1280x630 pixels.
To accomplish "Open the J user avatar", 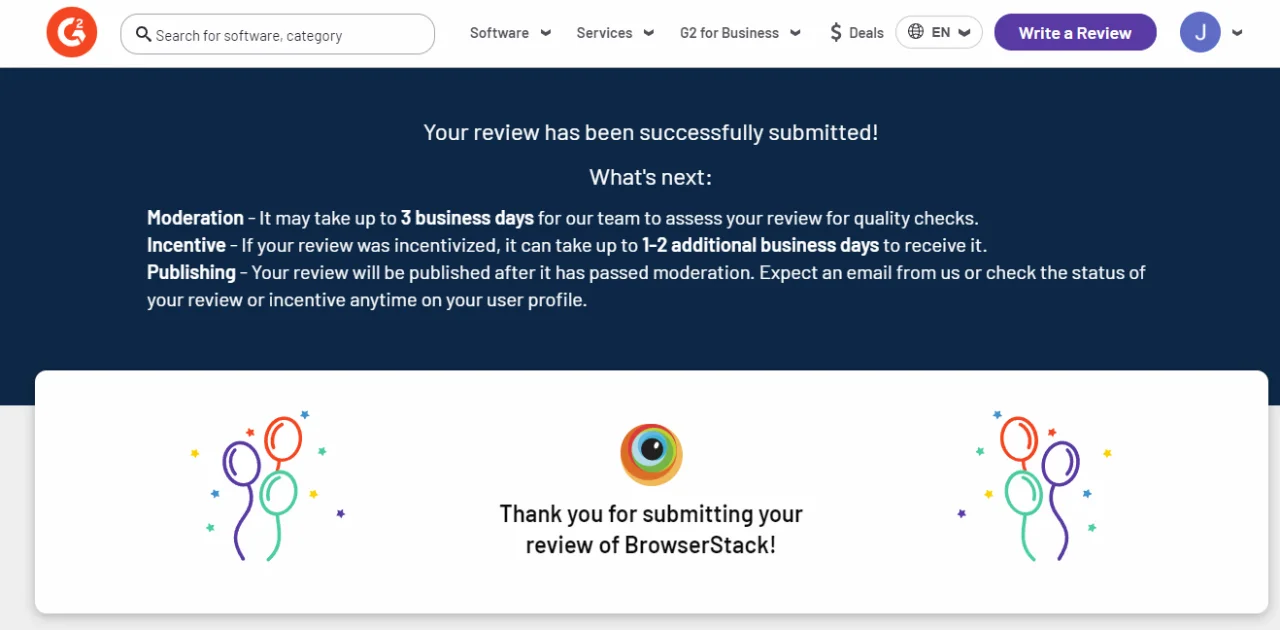I will click(x=1200, y=32).
